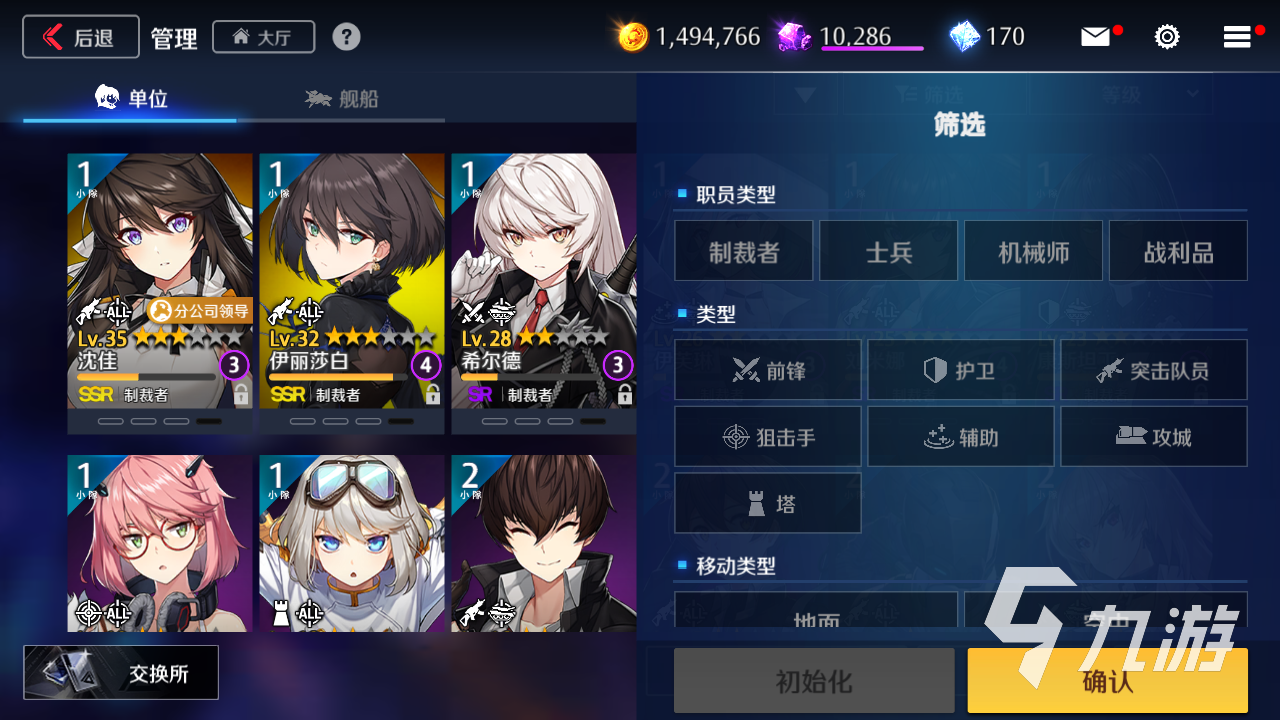Open the mail inbox icon
Image resolution: width=1280 pixels, height=720 pixels.
pos(1096,37)
